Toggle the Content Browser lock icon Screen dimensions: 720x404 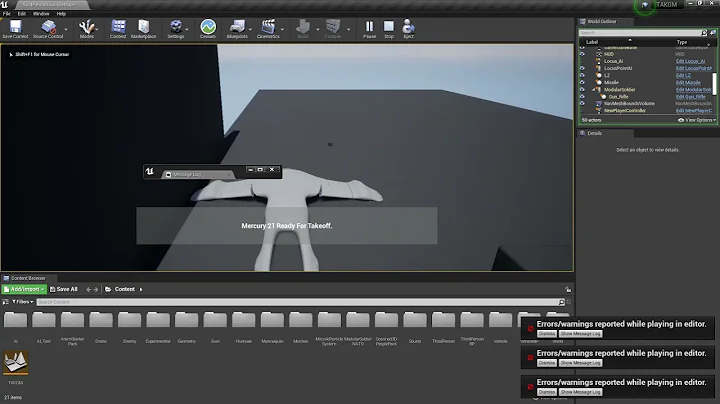click(x=568, y=290)
